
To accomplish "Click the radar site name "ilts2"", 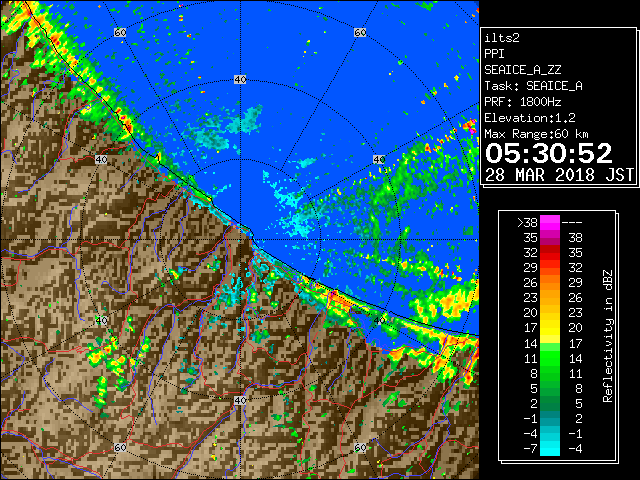I will pyautogui.click(x=502, y=38).
